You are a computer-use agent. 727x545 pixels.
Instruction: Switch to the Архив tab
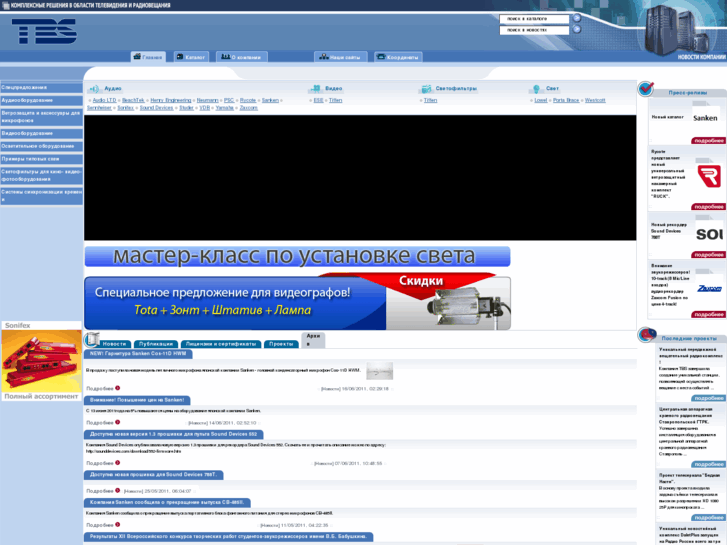coord(313,340)
